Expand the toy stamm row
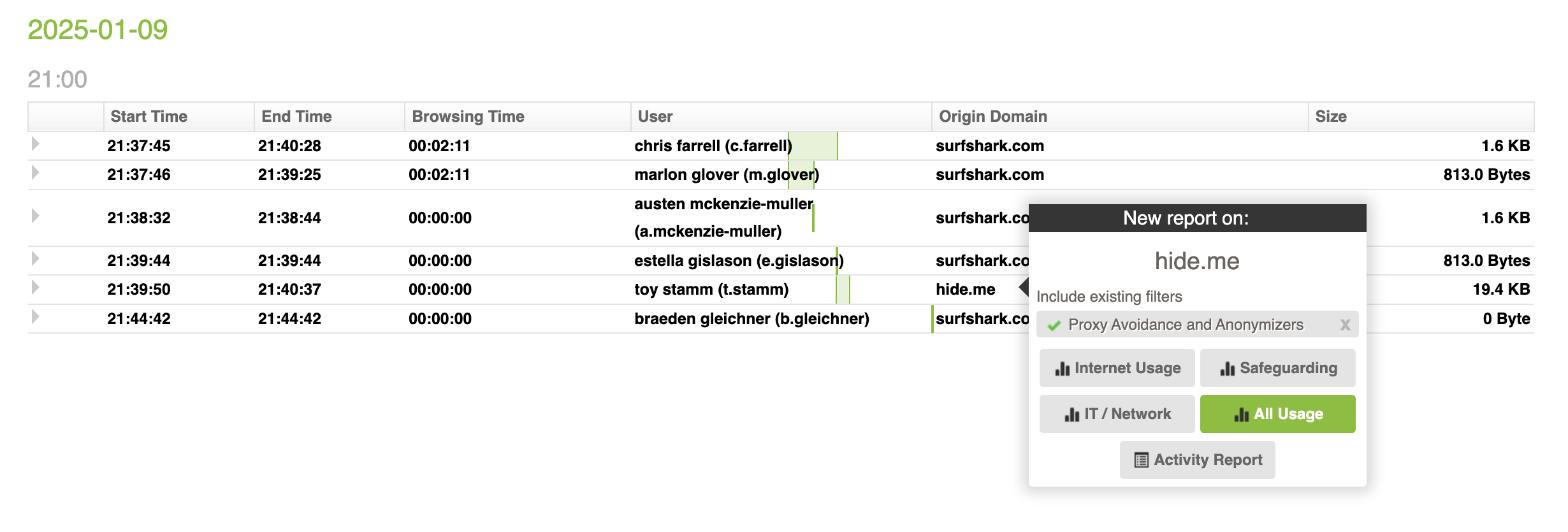 click(36, 288)
